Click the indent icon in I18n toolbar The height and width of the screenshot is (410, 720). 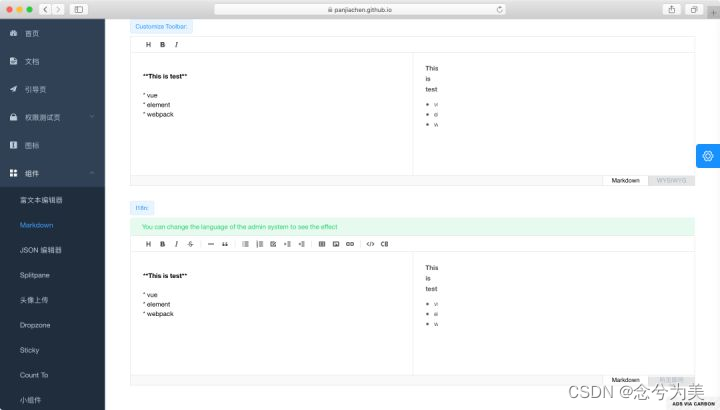coord(287,244)
